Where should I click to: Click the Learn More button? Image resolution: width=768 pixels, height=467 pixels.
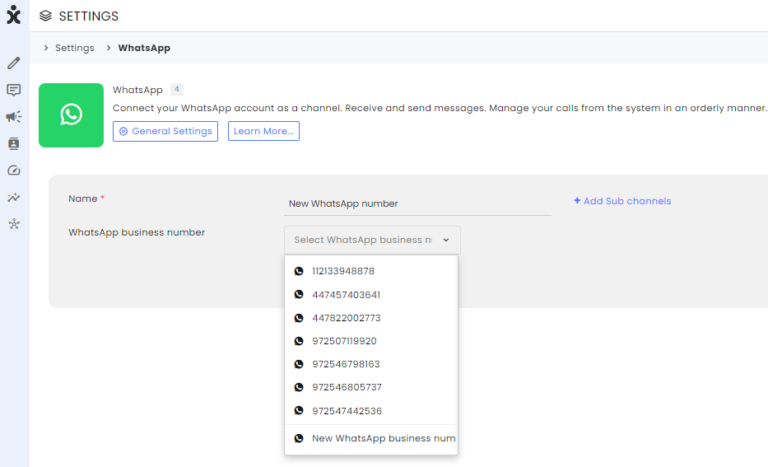tap(264, 131)
